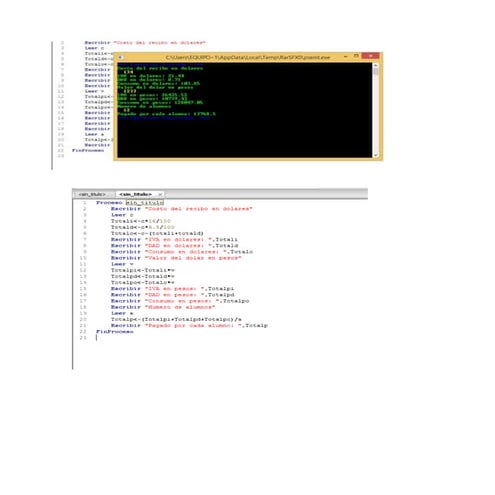The height and width of the screenshot is (495, 495).
Task: Click line "Totalpo<-Totalo*v" in lower editor
Action: pyautogui.click(x=143, y=283)
